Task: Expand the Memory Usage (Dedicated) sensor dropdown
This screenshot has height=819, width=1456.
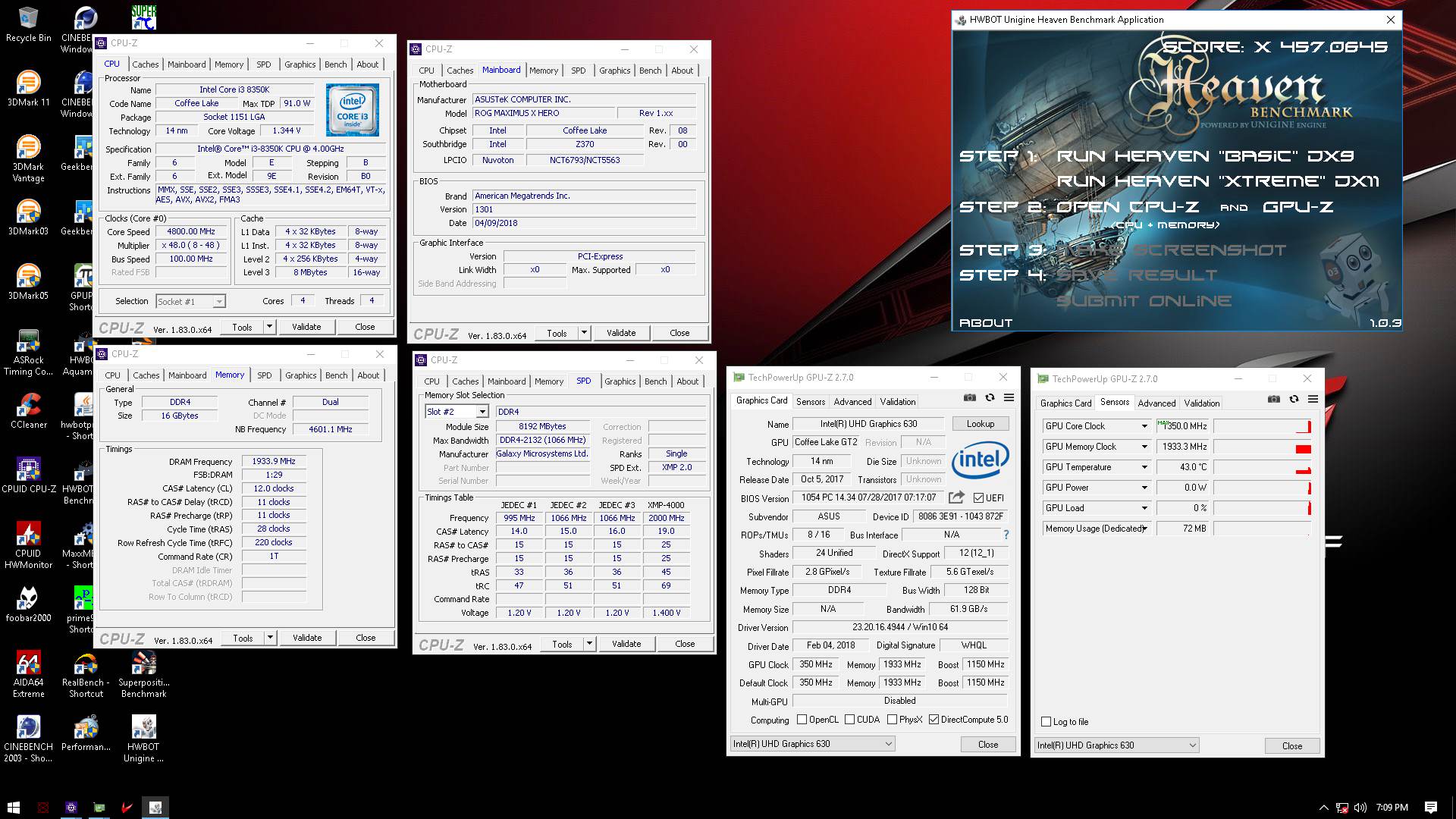Action: coord(1144,529)
